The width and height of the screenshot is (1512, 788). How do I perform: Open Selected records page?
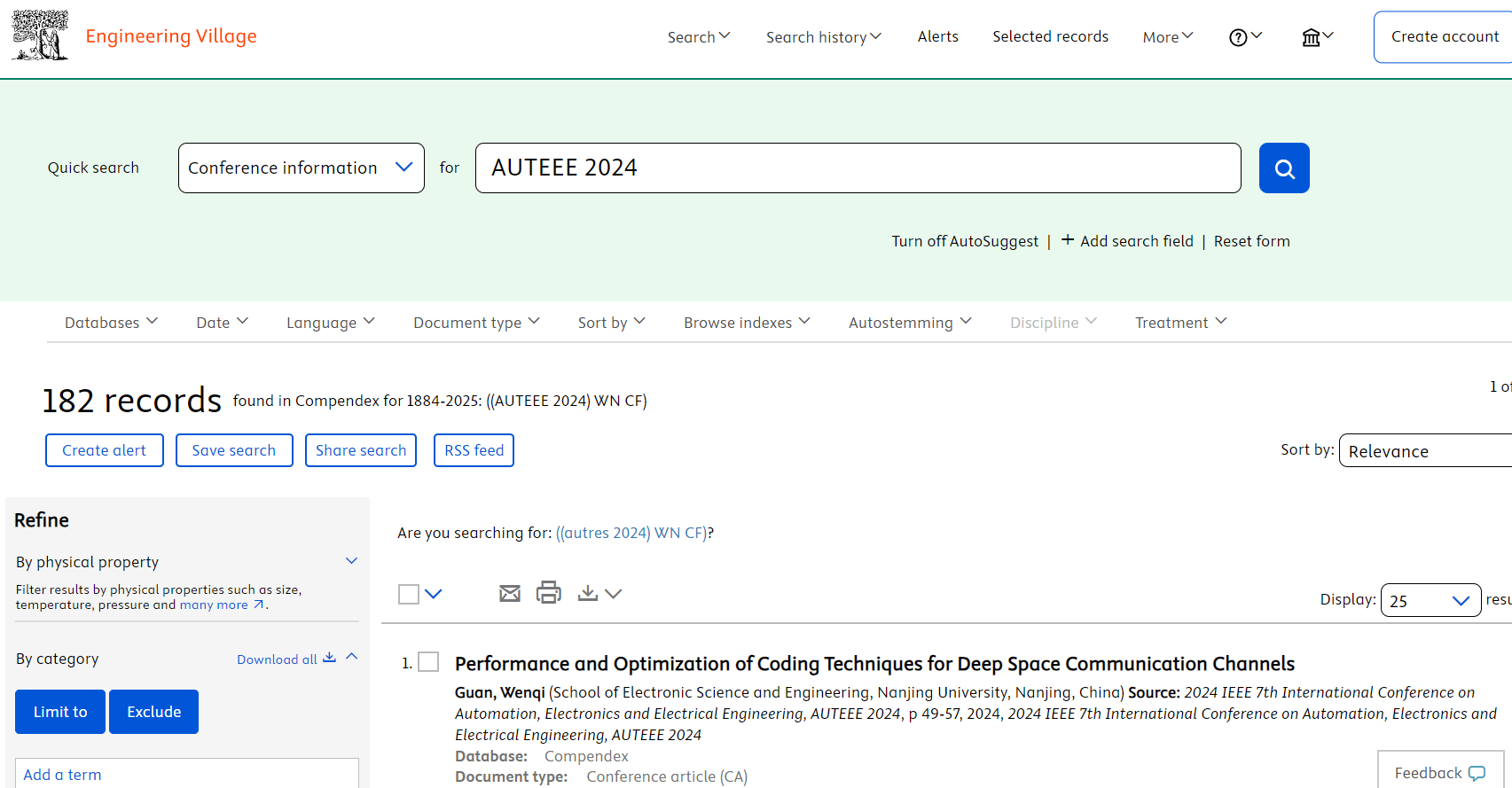1050,36
